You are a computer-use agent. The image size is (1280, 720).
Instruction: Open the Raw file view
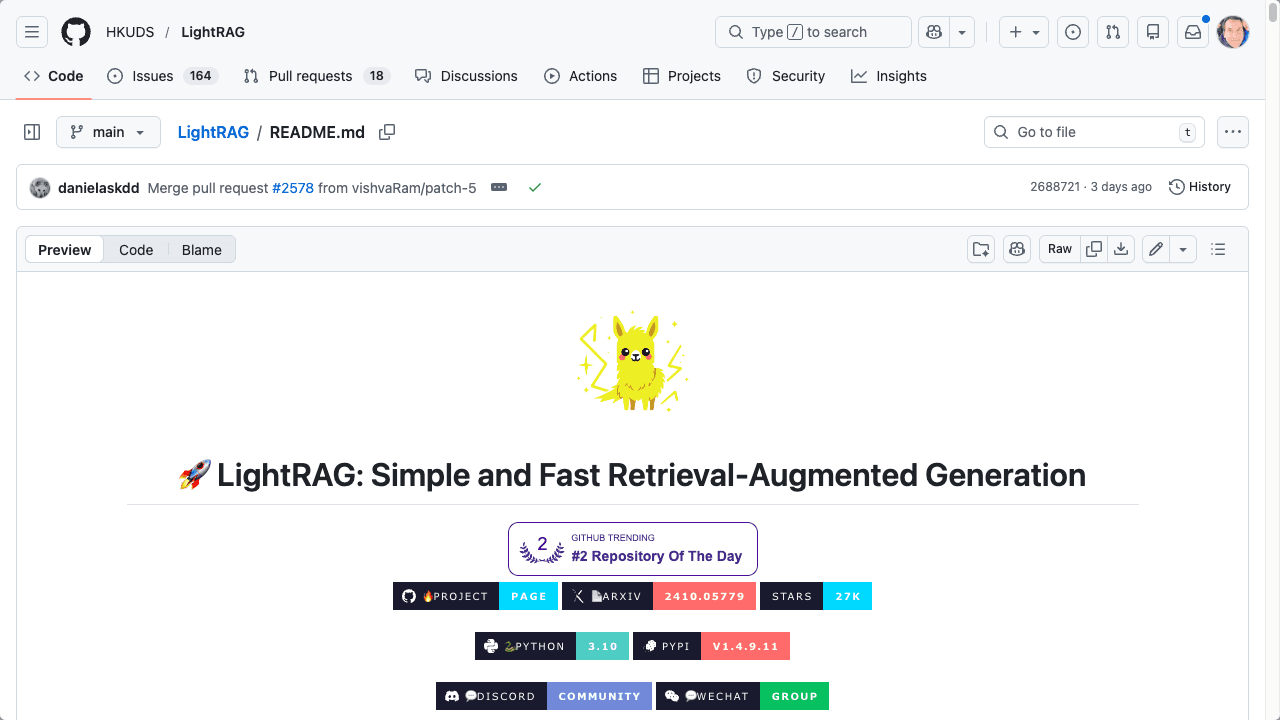pos(1060,249)
